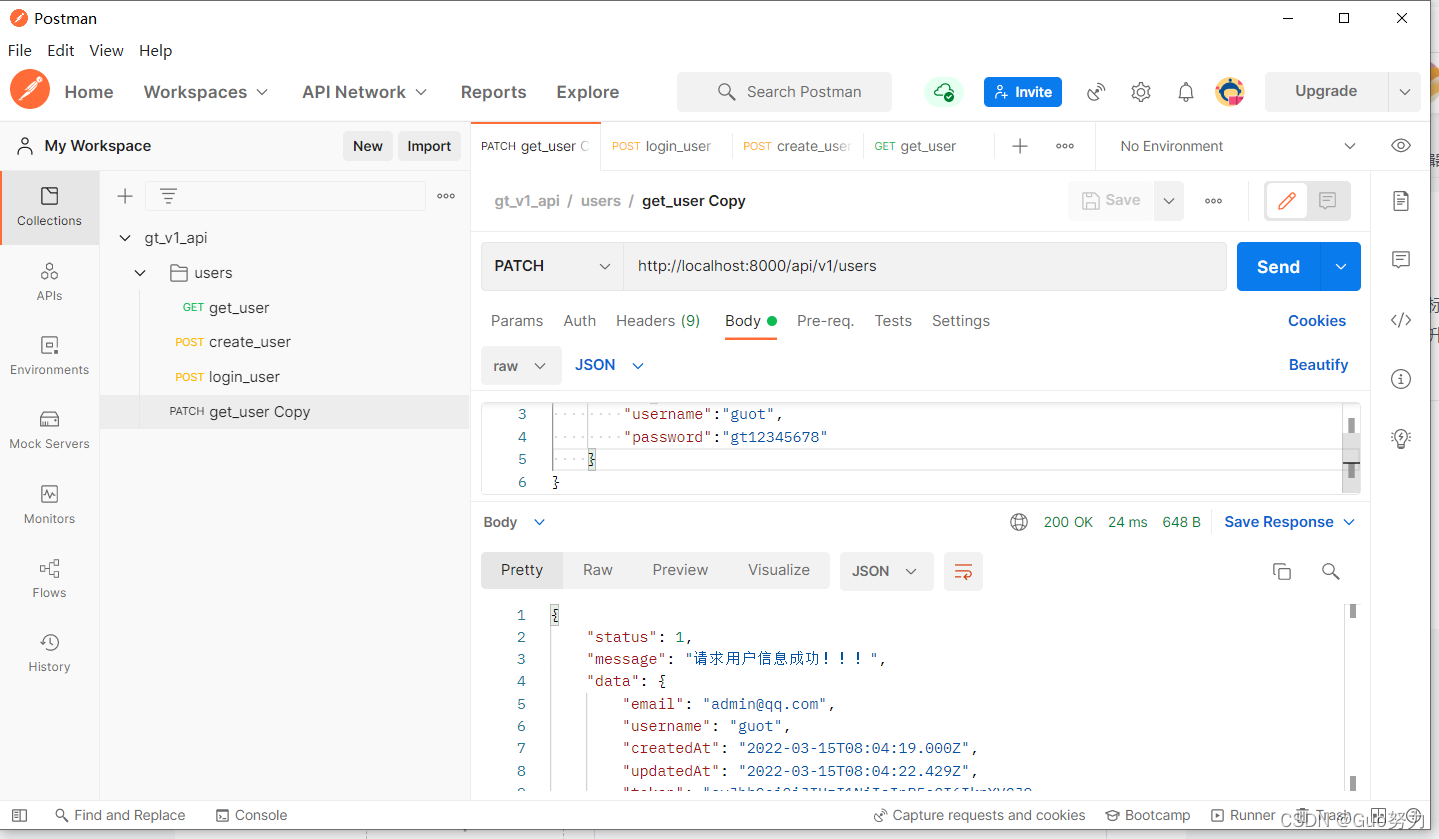
Task: Copy response body icon
Action: [1282, 571]
